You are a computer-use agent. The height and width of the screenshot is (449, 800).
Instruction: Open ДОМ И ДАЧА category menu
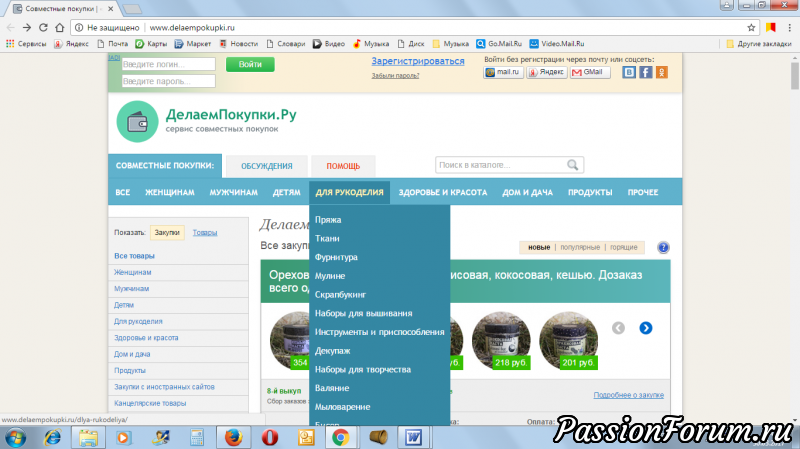(528, 192)
